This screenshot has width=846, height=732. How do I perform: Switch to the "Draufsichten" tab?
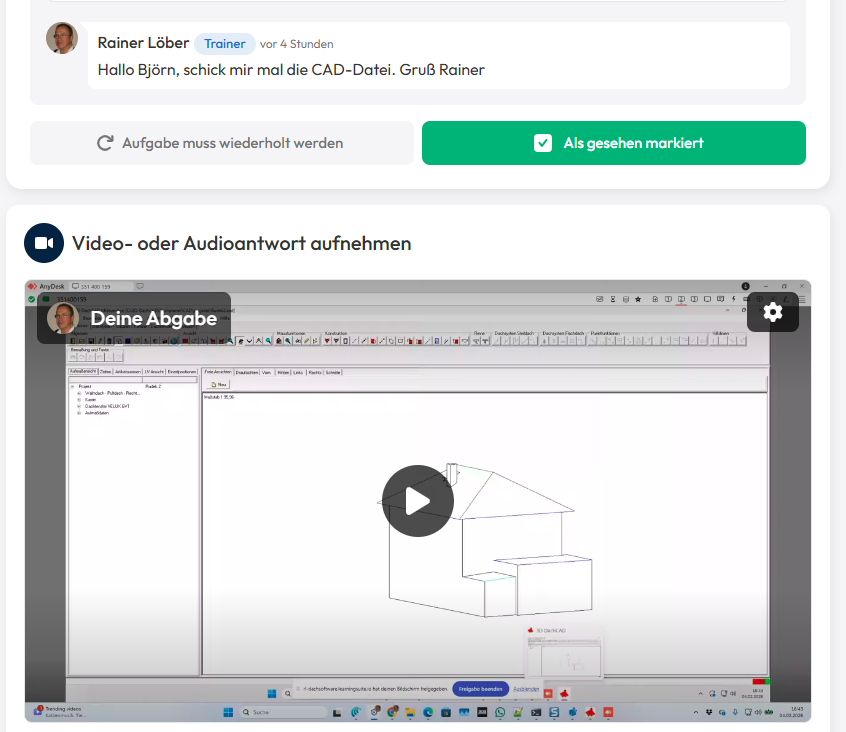tap(247, 371)
